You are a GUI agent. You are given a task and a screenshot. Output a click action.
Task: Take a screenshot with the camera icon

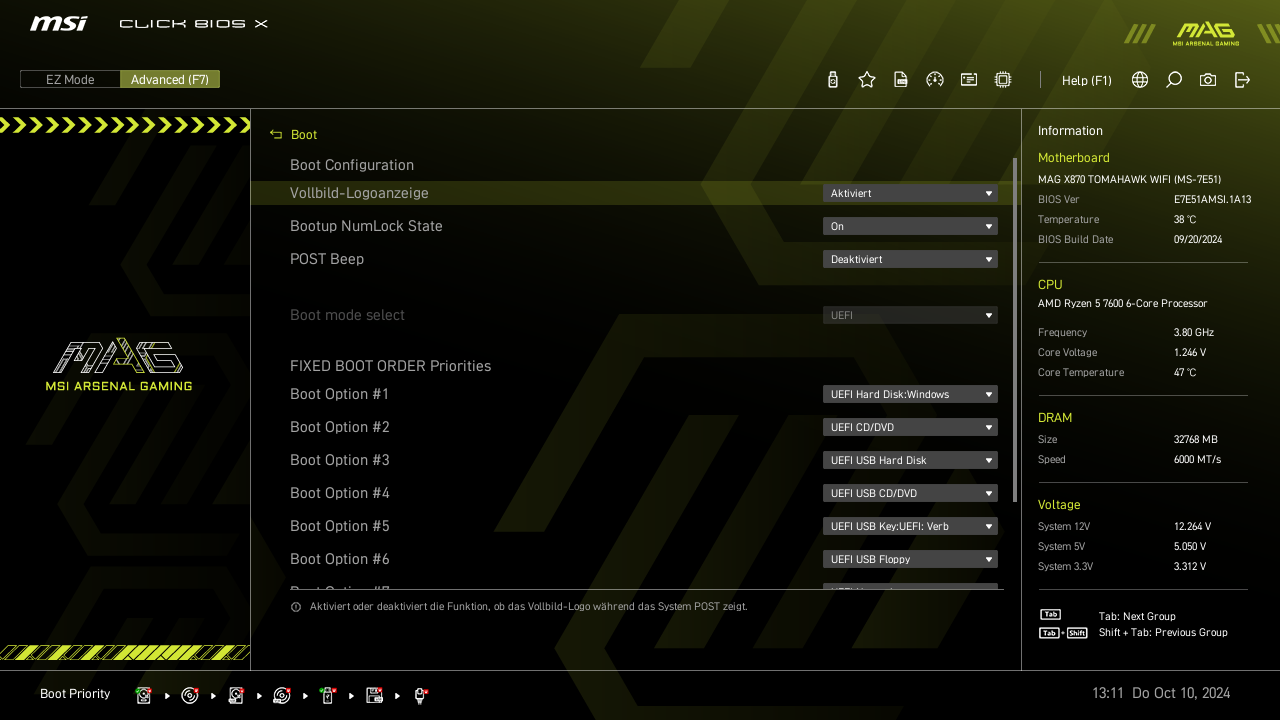1208,80
